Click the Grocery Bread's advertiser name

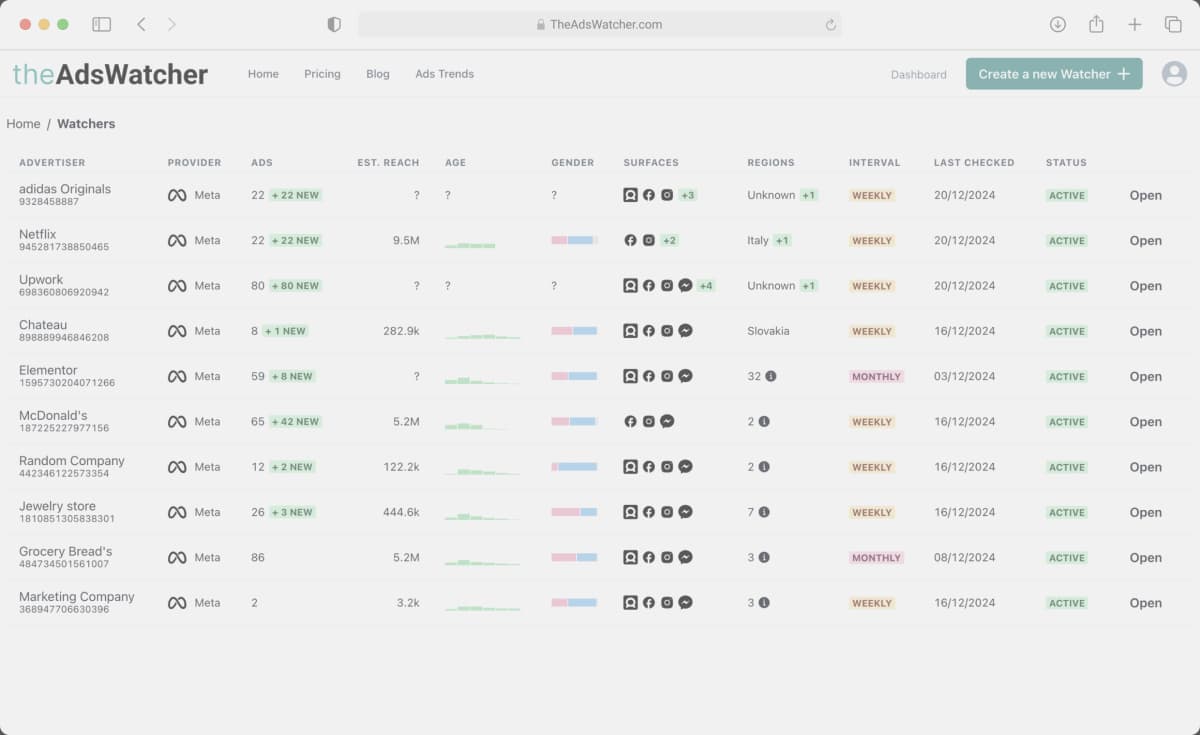[x=65, y=551]
